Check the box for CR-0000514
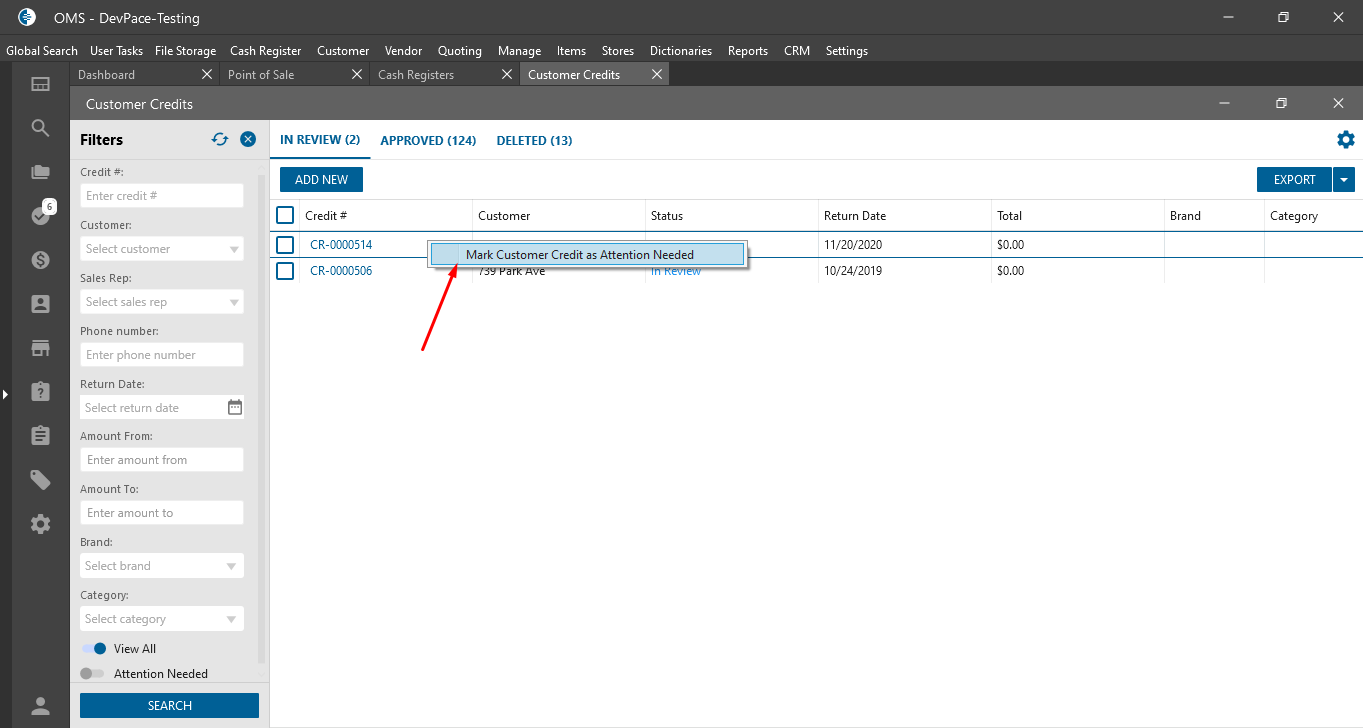Screen dimensions: 1363x728 pyautogui.click(x=285, y=245)
